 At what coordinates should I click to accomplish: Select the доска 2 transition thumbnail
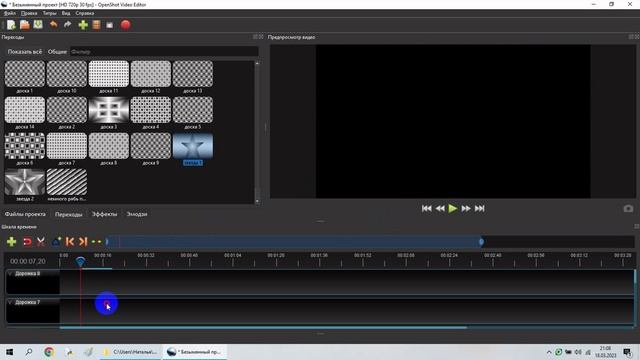point(67,110)
